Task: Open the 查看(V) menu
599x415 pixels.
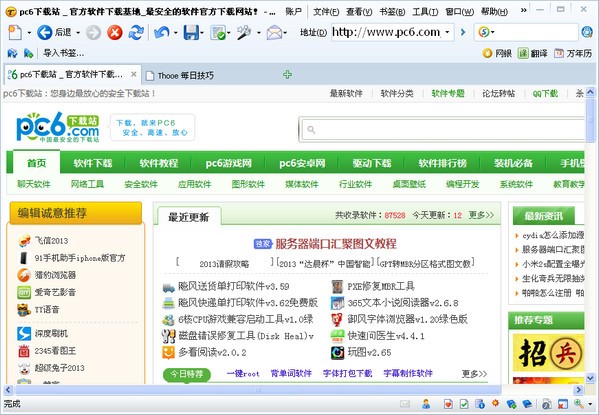Action: 359,12
